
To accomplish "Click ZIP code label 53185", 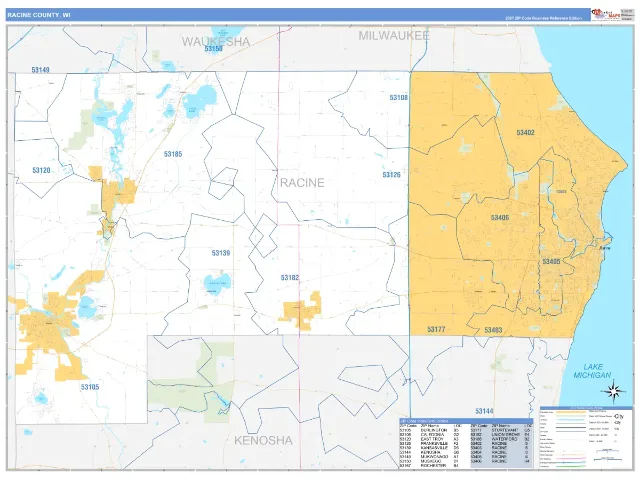I will pos(173,154).
